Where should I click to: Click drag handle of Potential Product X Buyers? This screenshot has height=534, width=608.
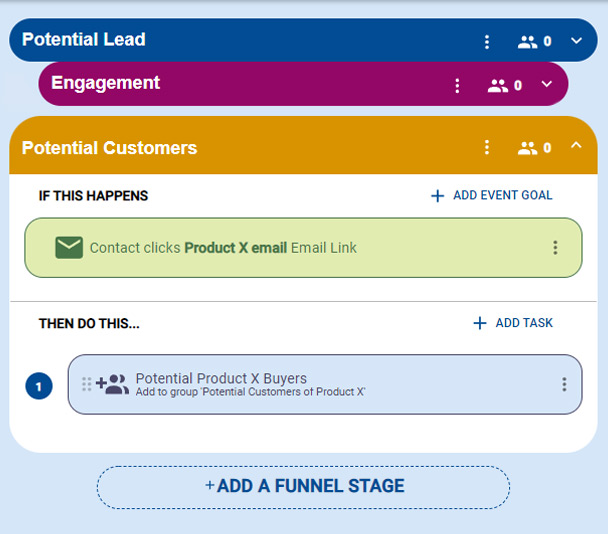coord(87,384)
